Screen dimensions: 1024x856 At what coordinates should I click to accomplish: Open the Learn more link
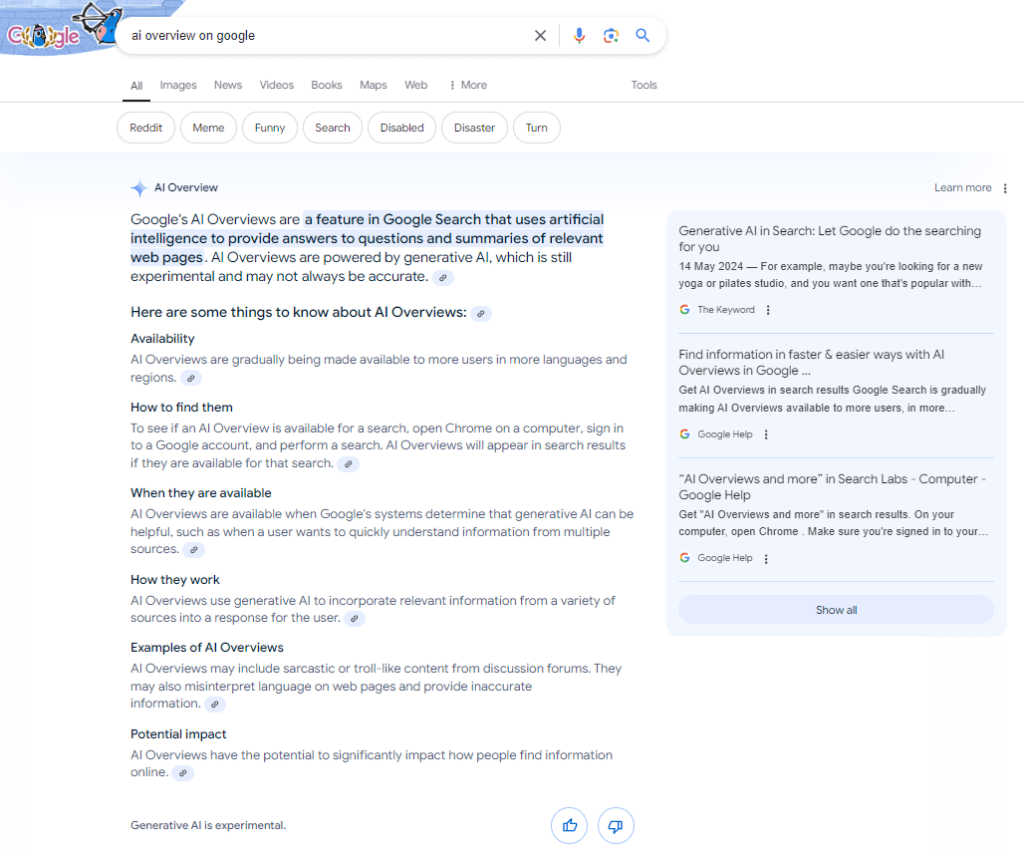click(x=963, y=188)
